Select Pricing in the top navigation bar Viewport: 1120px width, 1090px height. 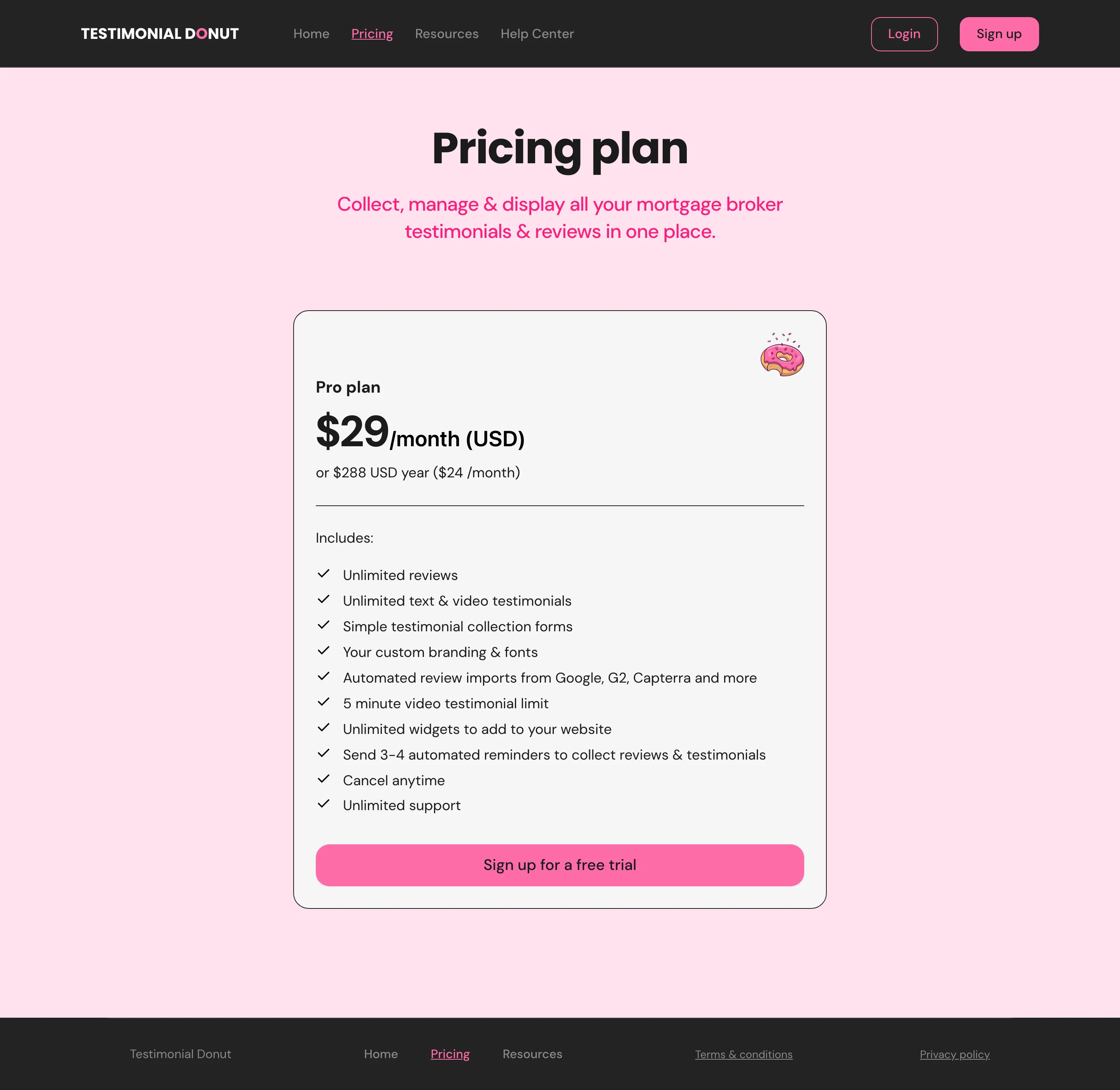372,34
